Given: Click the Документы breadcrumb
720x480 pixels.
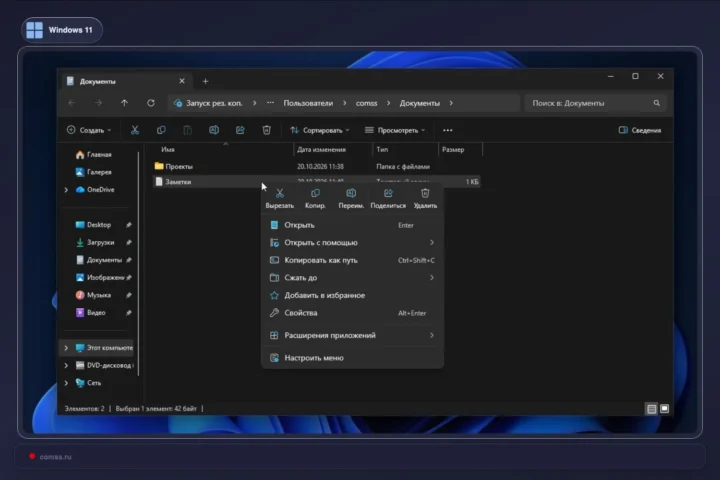Looking at the screenshot, I should click(x=420, y=103).
